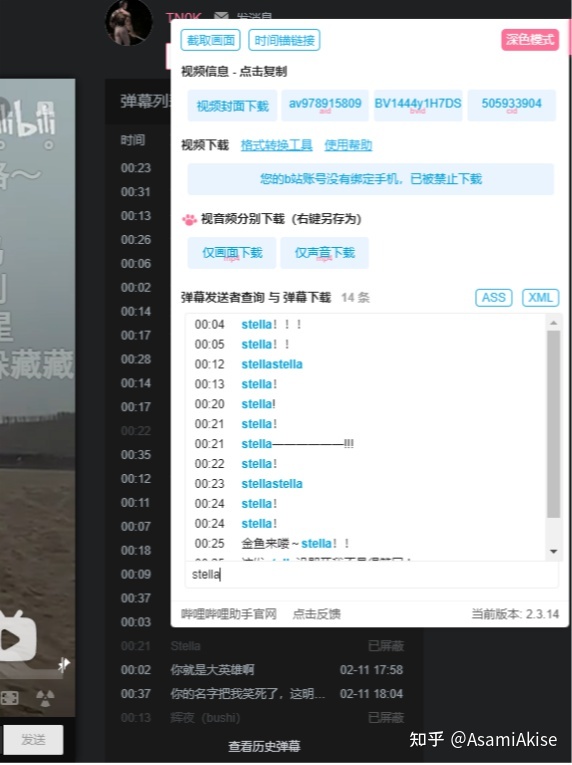This screenshot has height=765, width=572.
Task: Click the pink paw icon
Action: [x=189, y=220]
